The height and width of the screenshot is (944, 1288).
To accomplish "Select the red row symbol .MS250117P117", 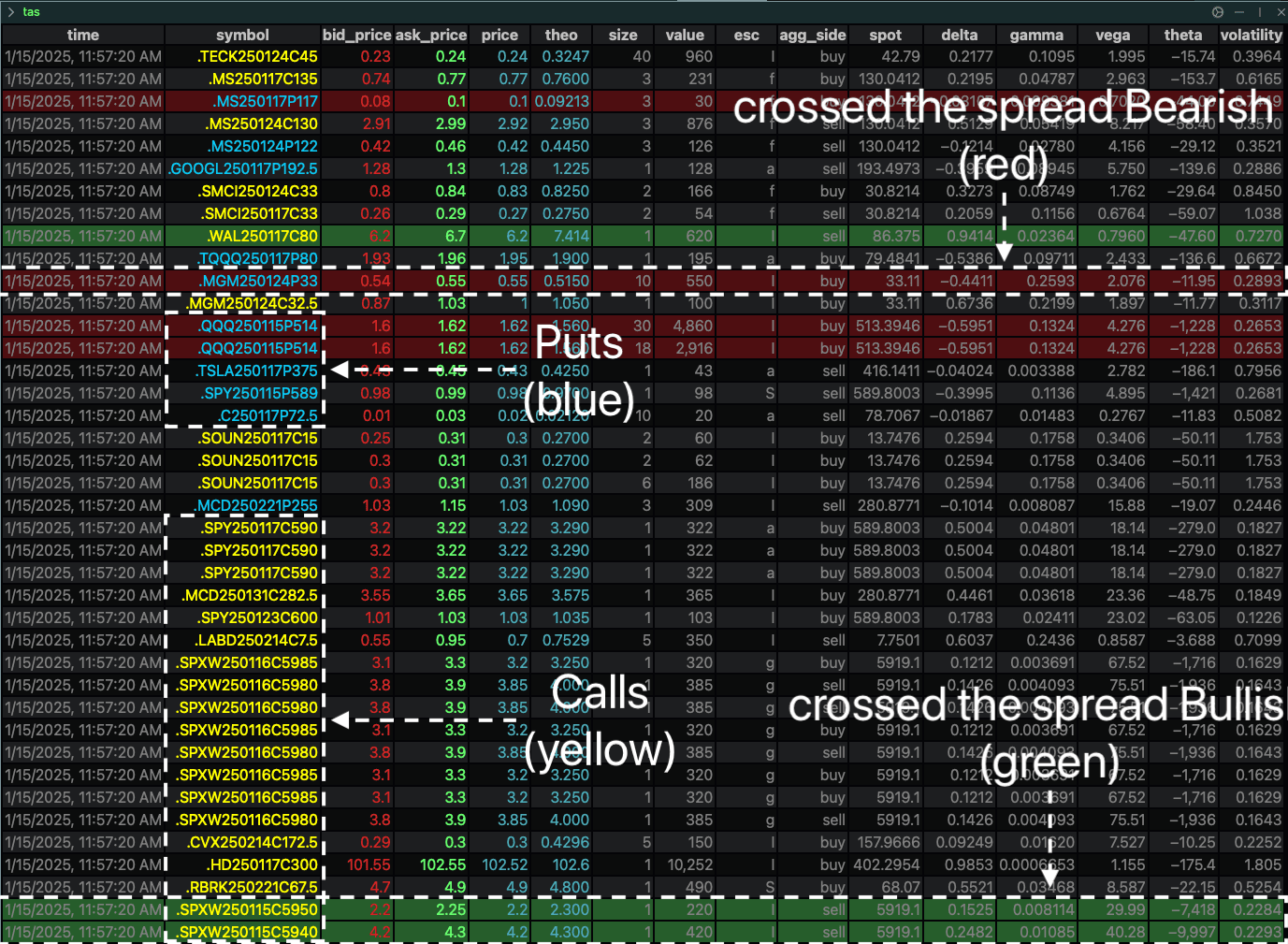I will coord(265,101).
